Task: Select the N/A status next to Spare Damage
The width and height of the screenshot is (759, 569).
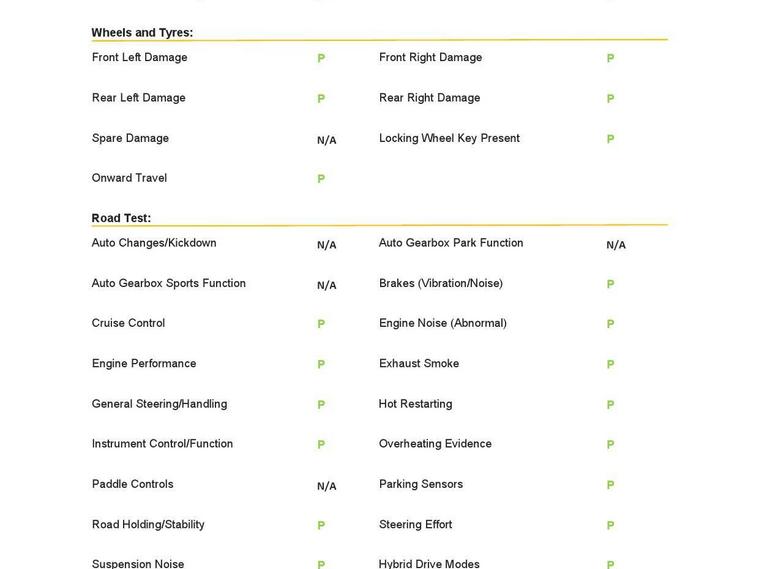Action: click(326, 140)
